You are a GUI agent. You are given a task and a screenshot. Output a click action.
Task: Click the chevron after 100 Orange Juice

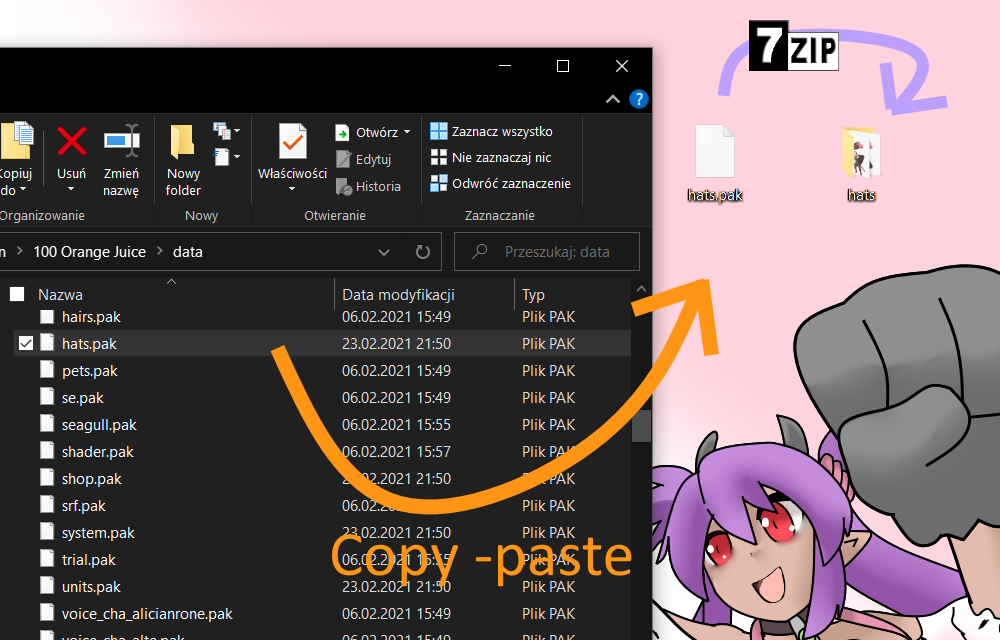[x=159, y=251]
